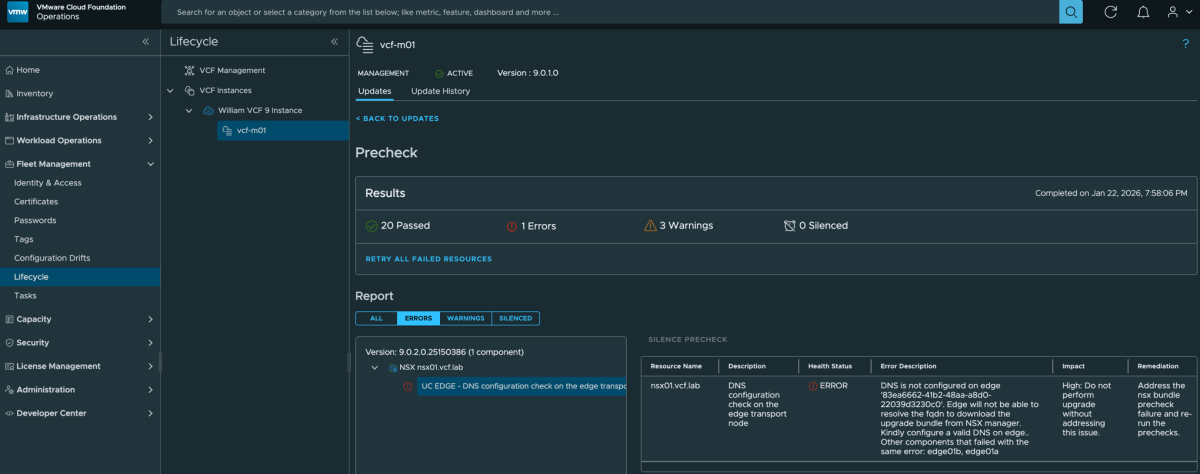
Task: Collapse the VCF Instances tree node
Action: [x=172, y=90]
